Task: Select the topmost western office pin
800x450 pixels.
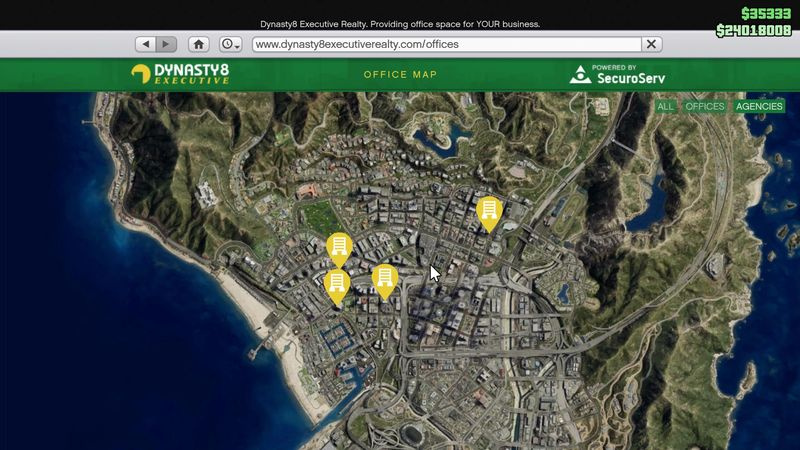Action: [339, 249]
